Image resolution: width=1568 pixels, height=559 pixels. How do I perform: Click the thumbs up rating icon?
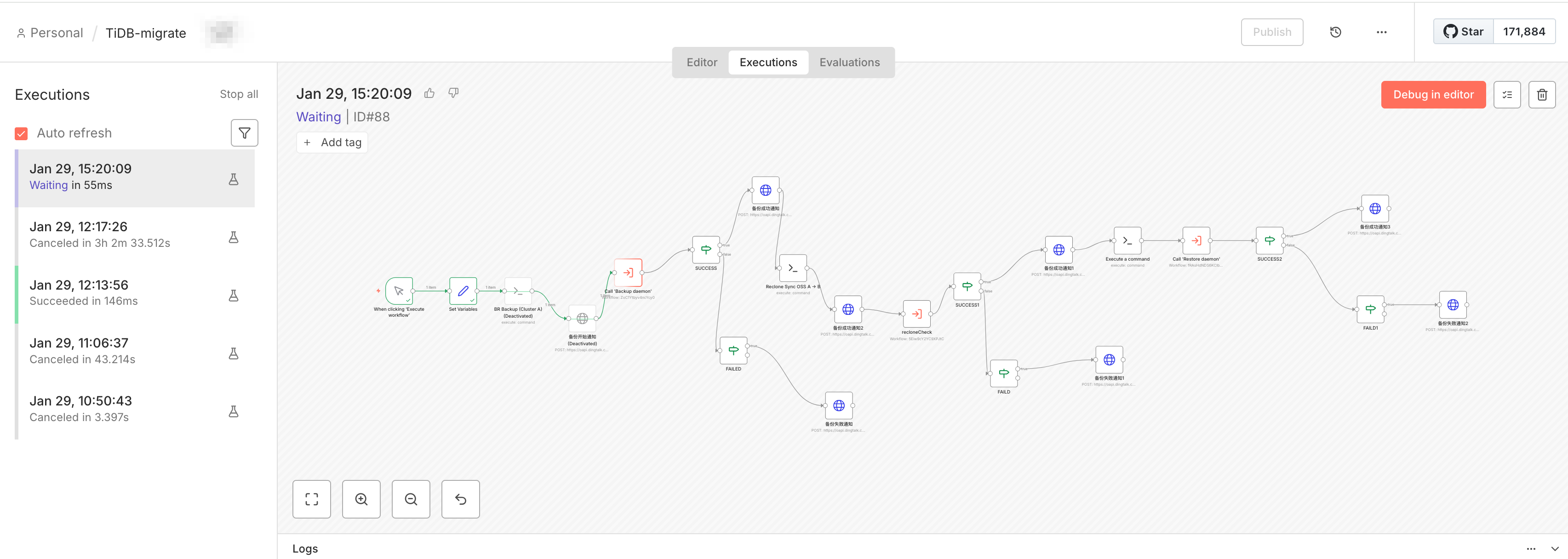pos(429,93)
